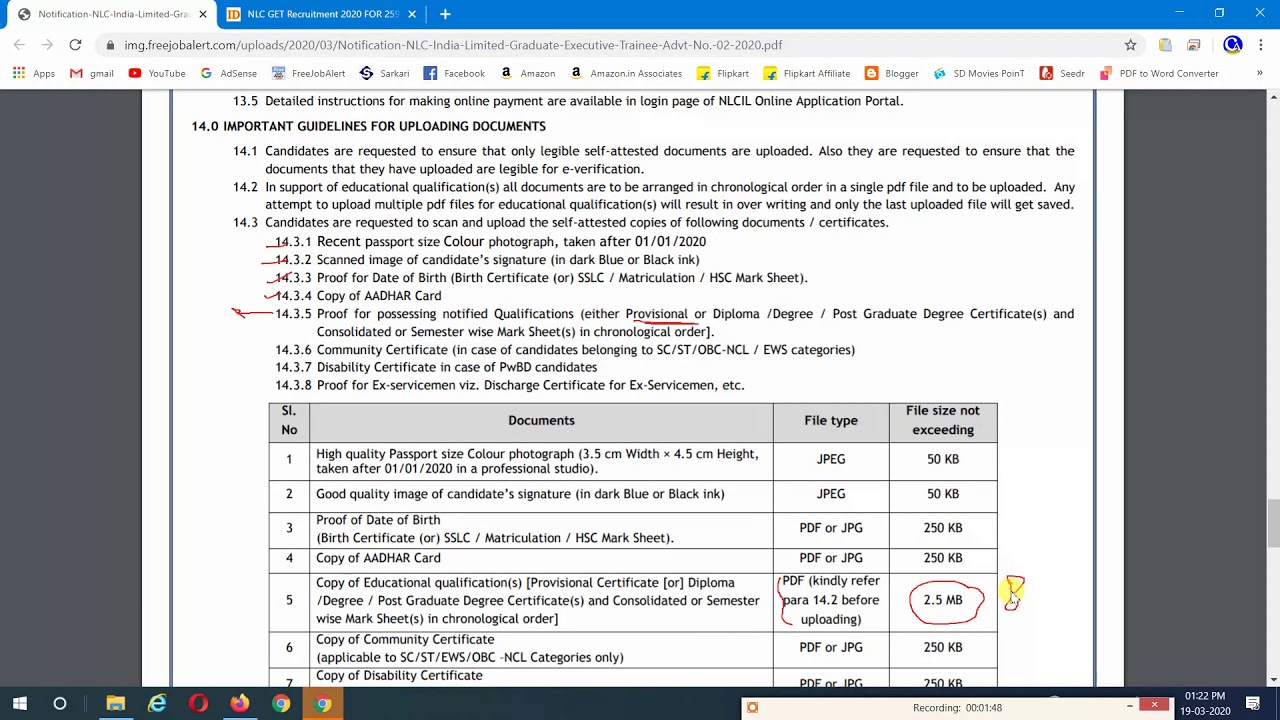Open the Seedr bookmark
The width and height of the screenshot is (1280, 720).
coord(1062,73)
